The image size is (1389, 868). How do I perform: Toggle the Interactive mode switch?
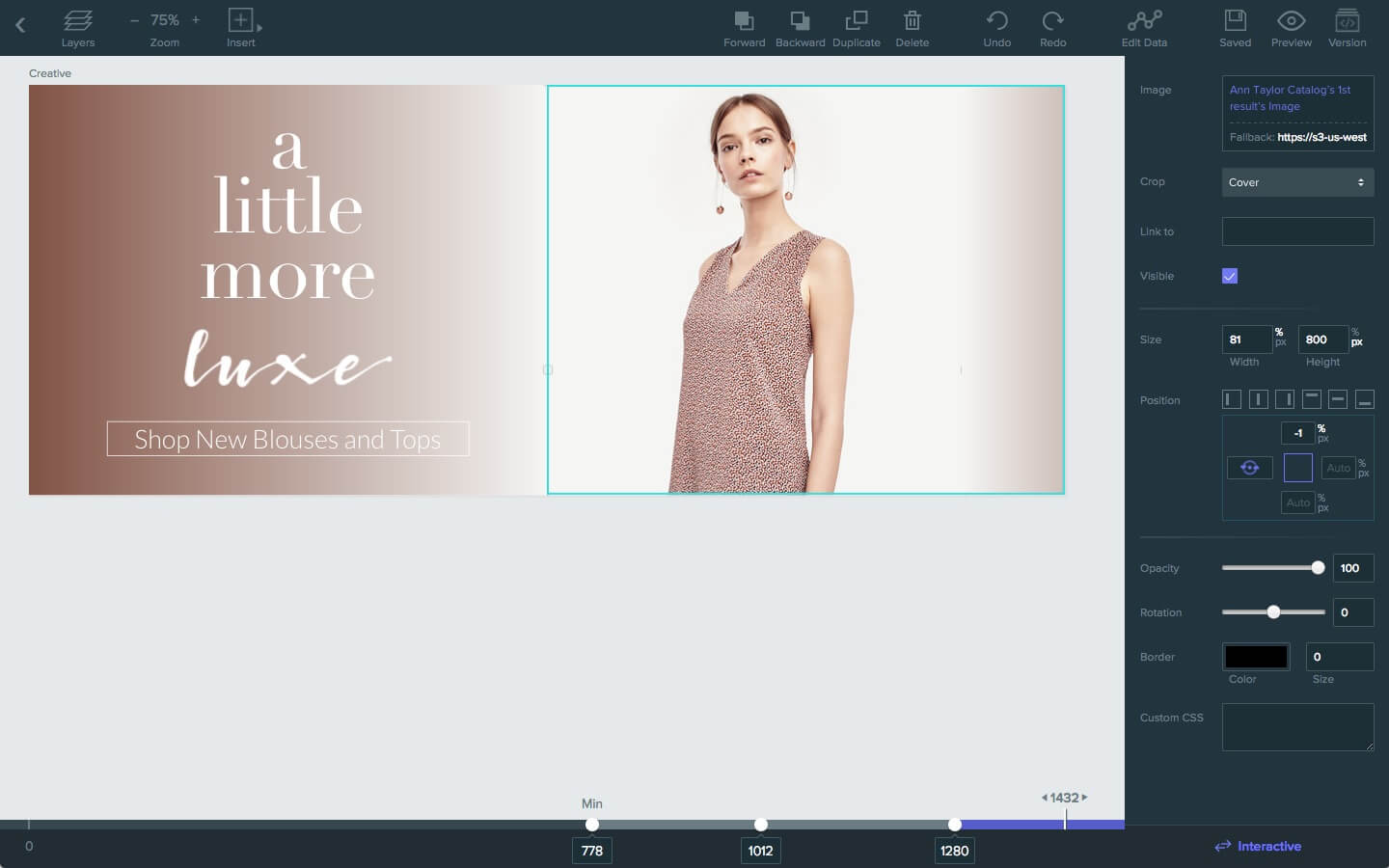[x=1258, y=846]
